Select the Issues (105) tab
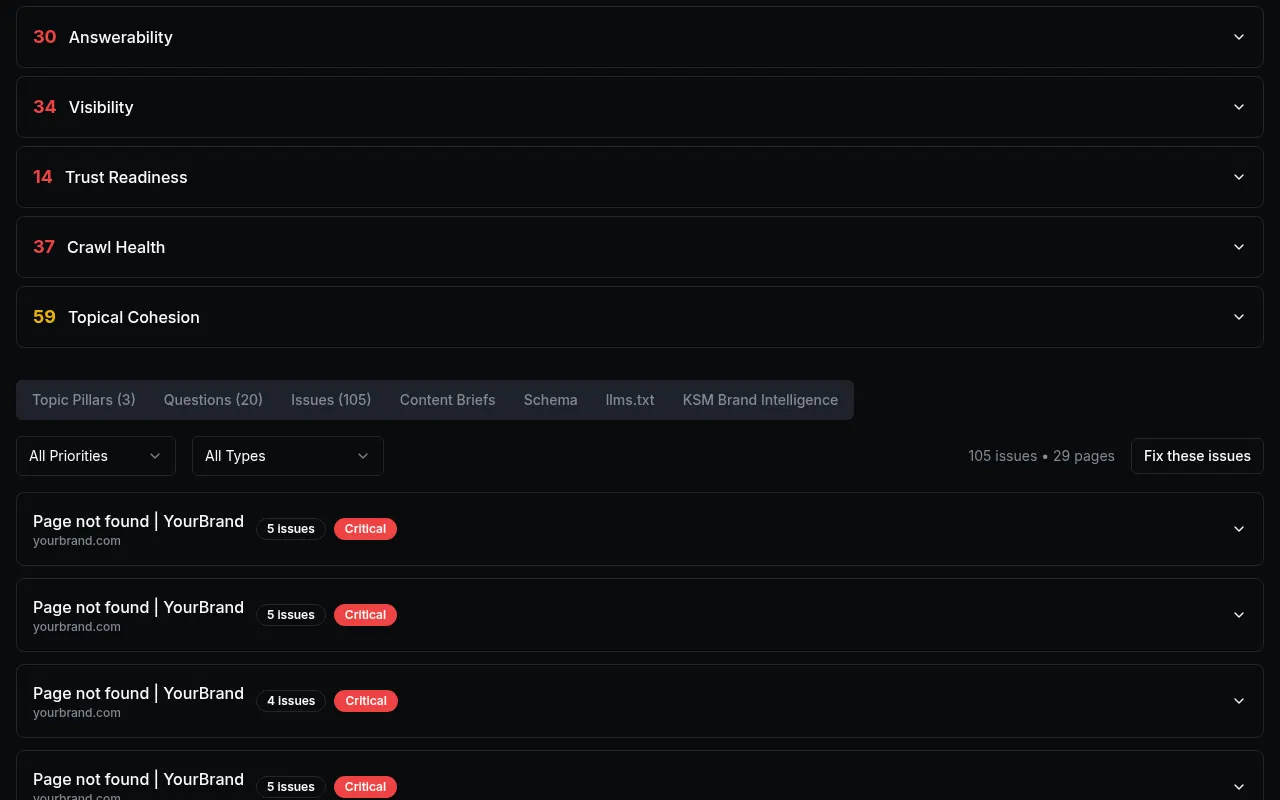 click(331, 400)
